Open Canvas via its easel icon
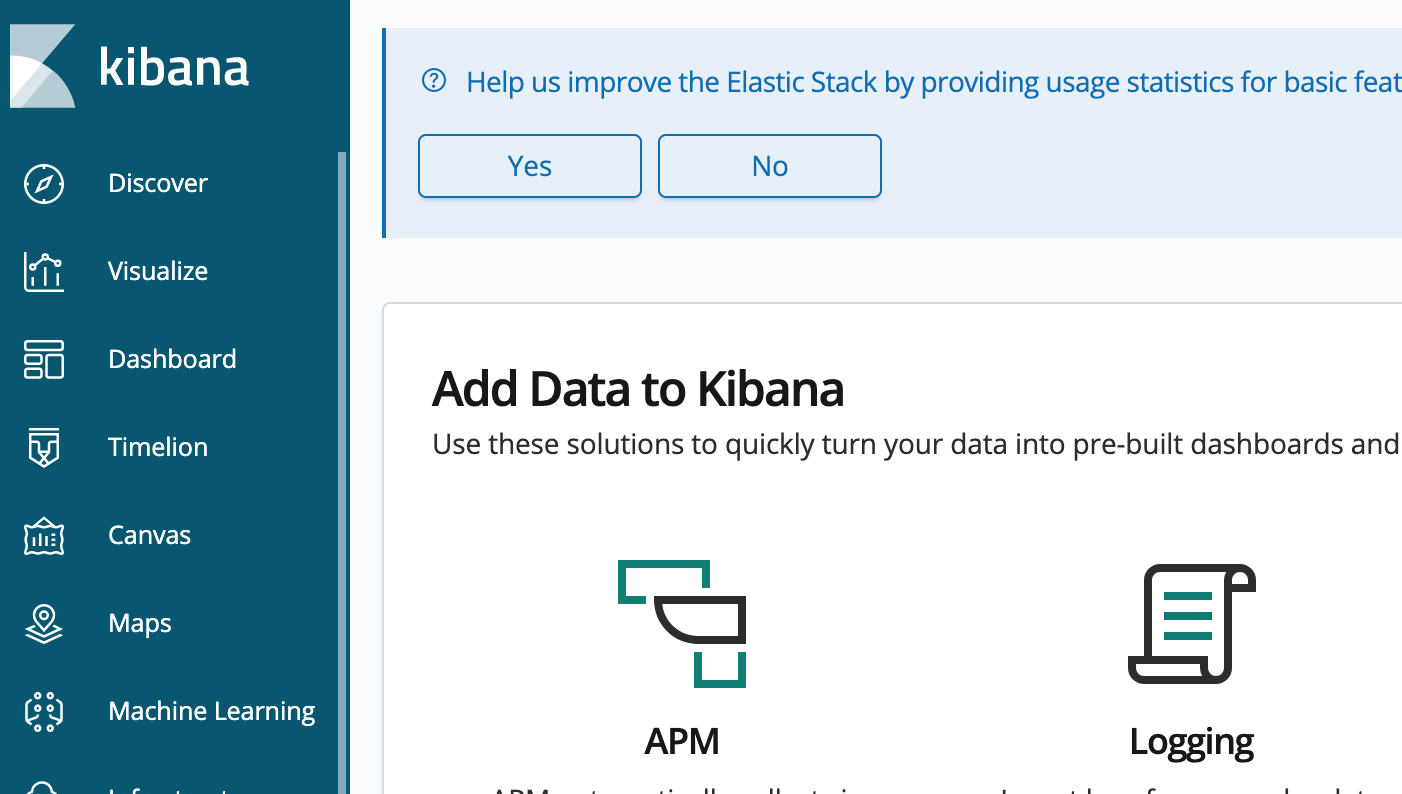 pyautogui.click(x=44, y=536)
